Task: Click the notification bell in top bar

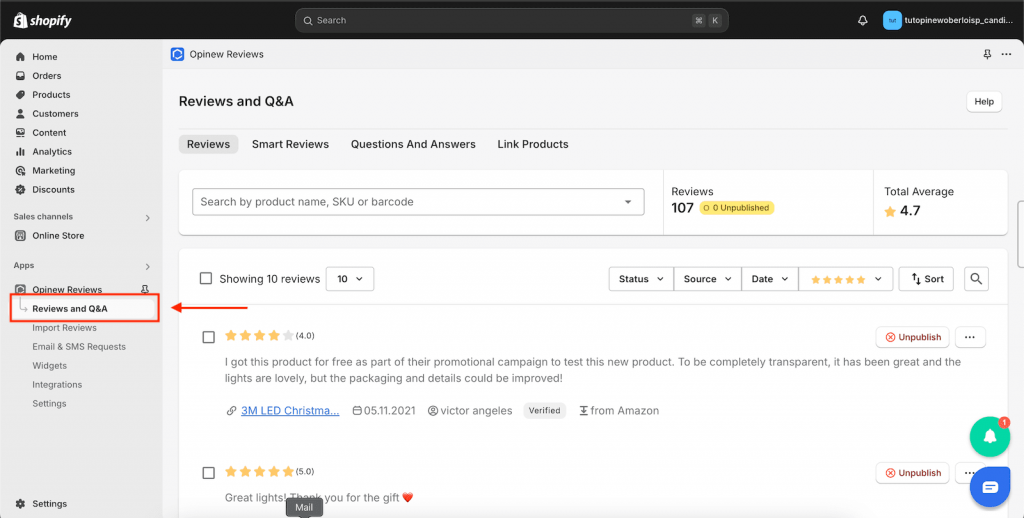Action: click(862, 20)
